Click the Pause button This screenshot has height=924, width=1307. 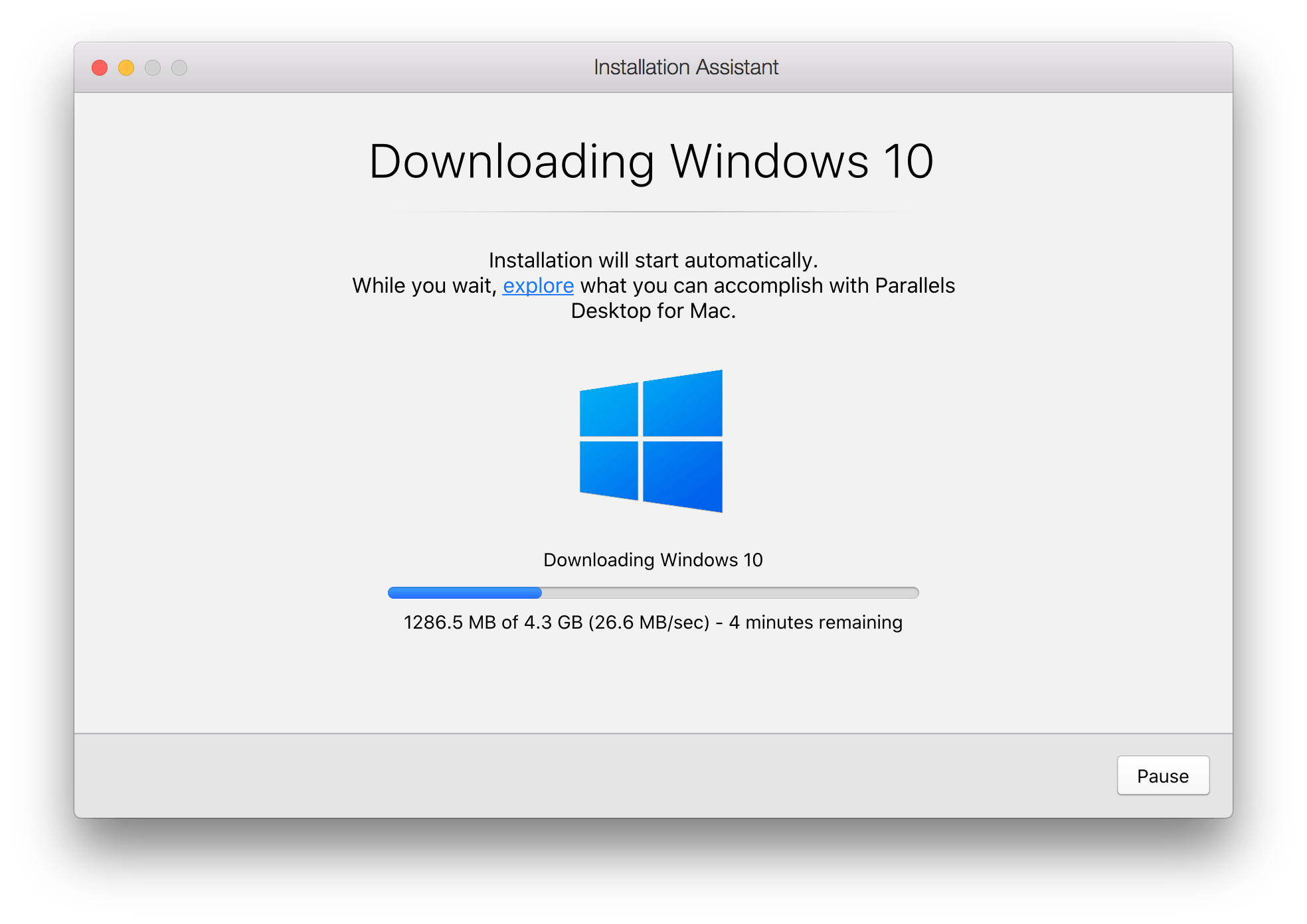(1162, 775)
